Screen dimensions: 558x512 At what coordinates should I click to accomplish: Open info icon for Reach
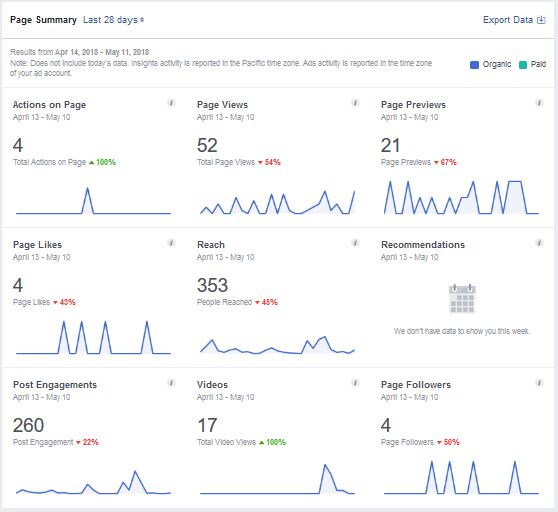355,243
